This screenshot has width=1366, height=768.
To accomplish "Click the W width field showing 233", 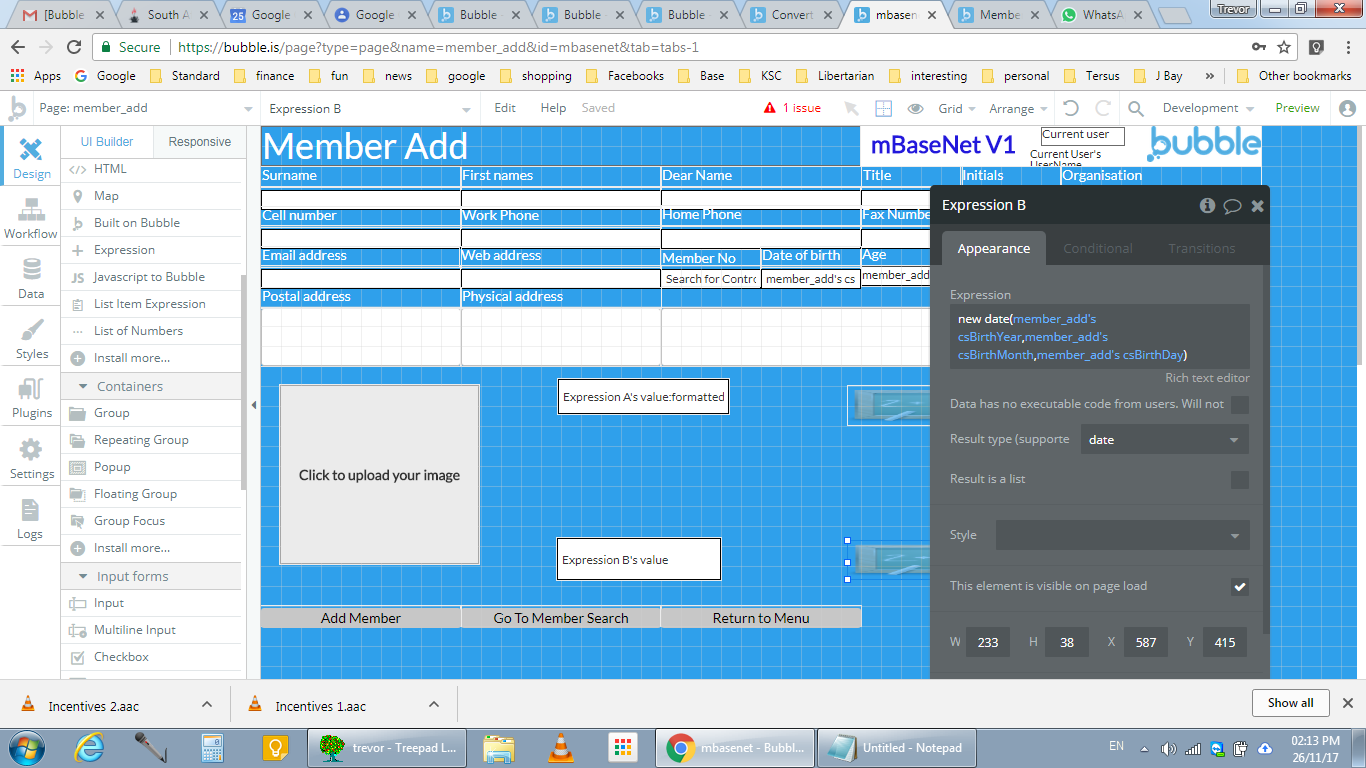I will pyautogui.click(x=987, y=643).
